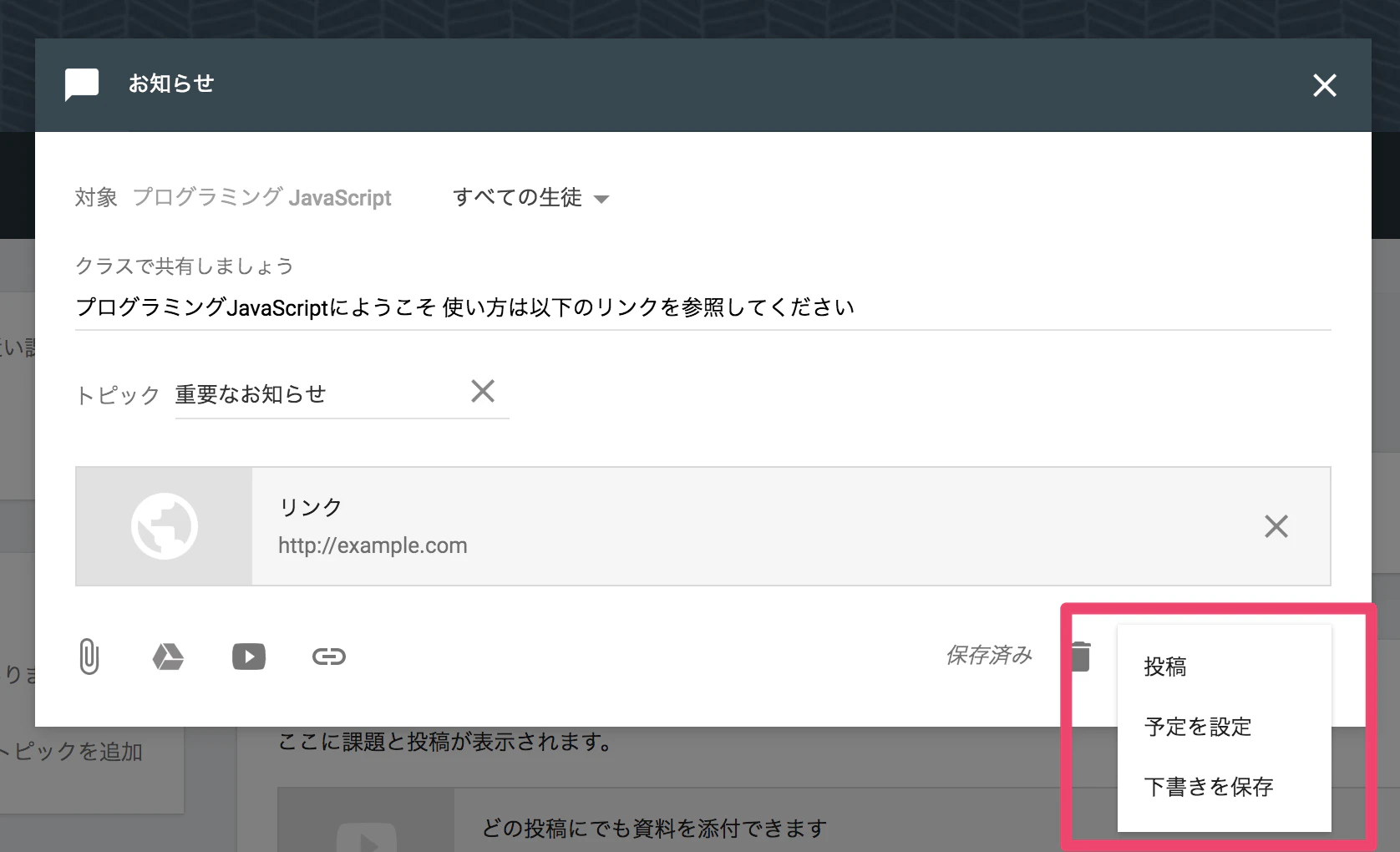Remove the http://example.com link attachment
The height and width of the screenshot is (852, 1400).
1276,526
